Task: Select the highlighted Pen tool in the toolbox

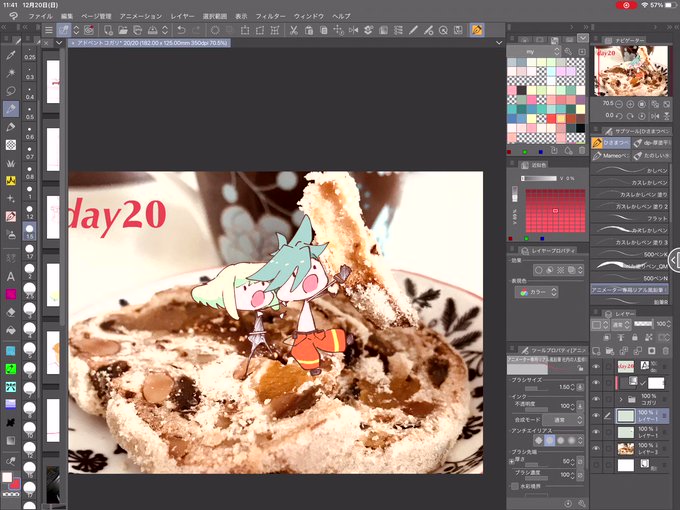Action: point(11,109)
